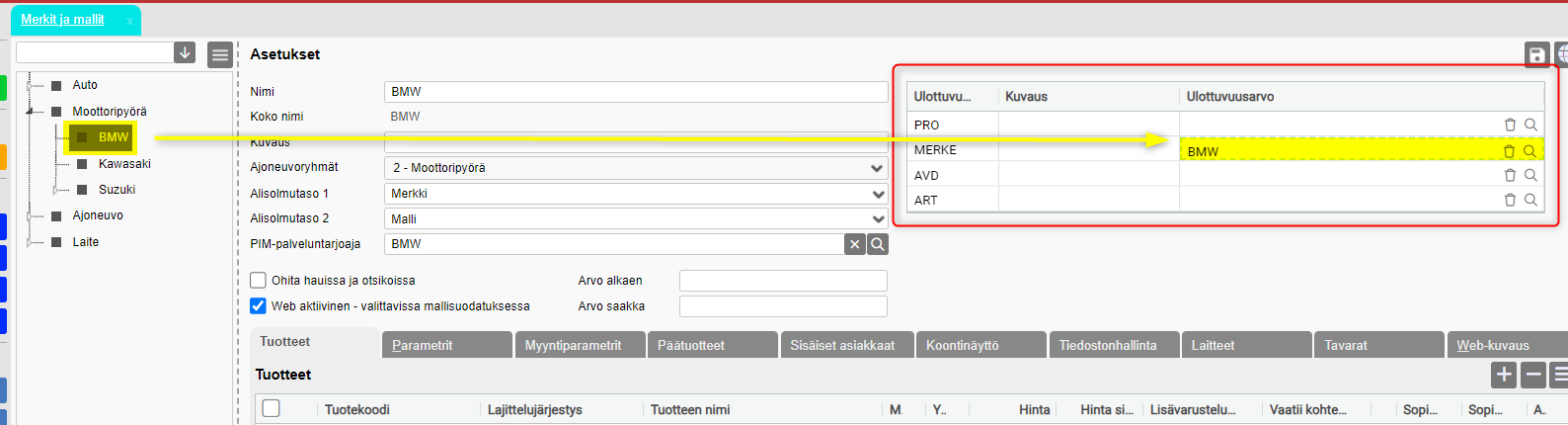Select Kawasaki in the tree
The image size is (1568, 425).
pos(124,164)
